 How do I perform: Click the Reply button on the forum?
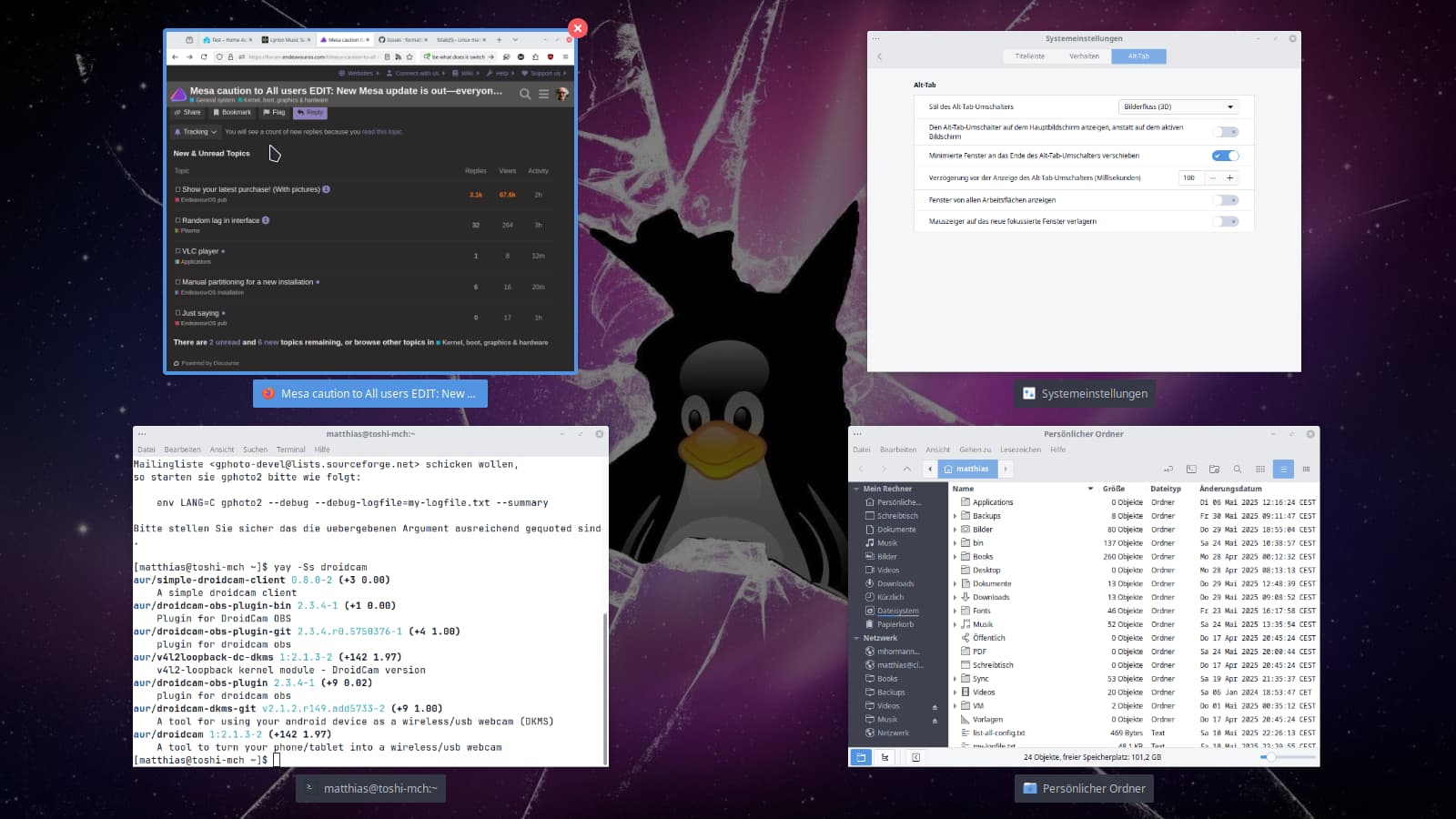point(310,113)
